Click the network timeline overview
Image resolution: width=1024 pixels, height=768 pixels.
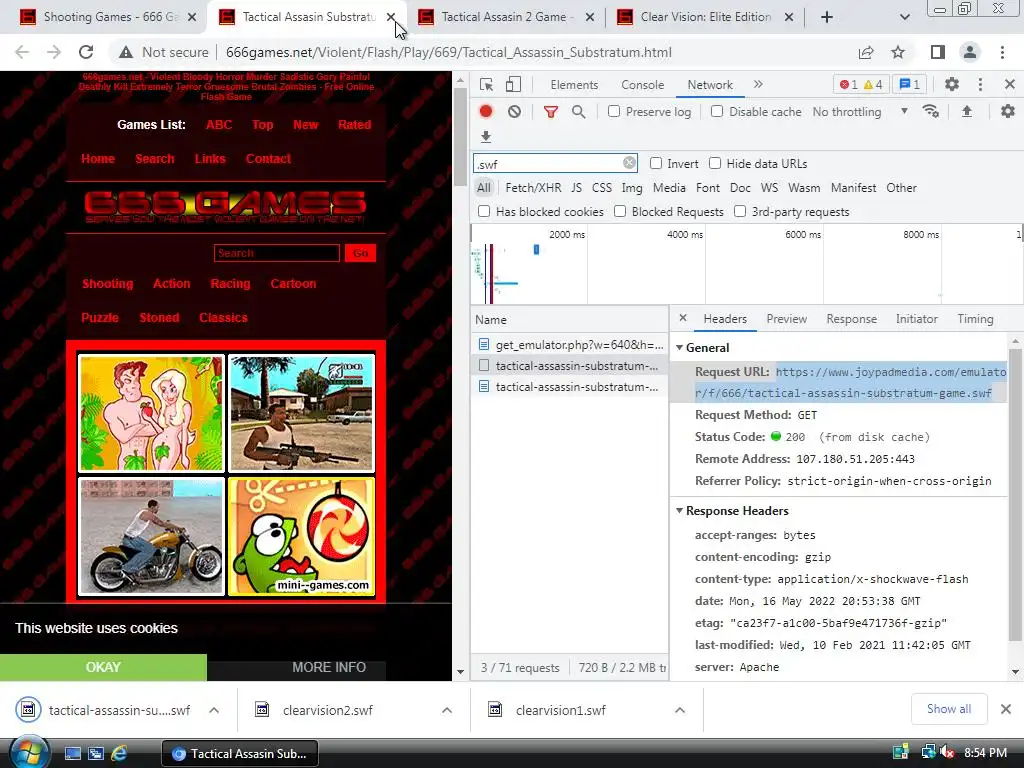(746, 264)
